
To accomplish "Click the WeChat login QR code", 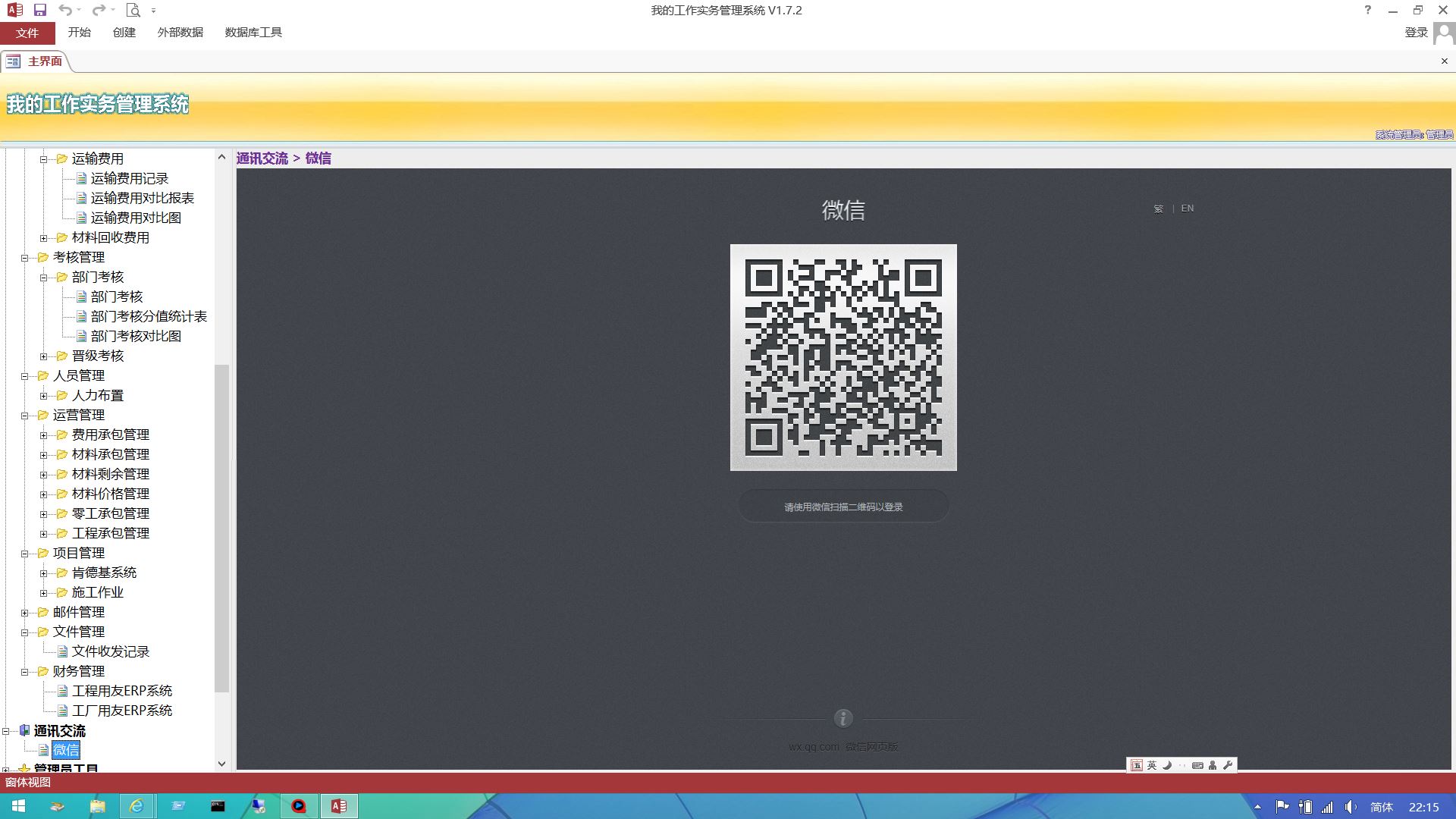I will pyautogui.click(x=843, y=357).
